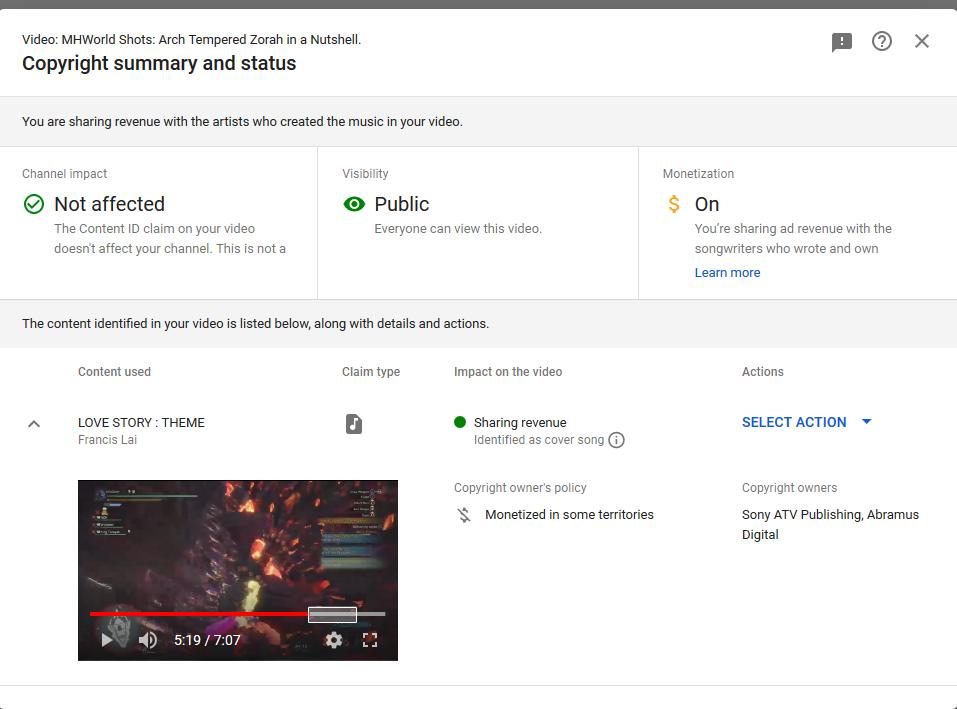Click the Actions column header
The width and height of the screenshot is (957, 709).
pyautogui.click(x=763, y=372)
